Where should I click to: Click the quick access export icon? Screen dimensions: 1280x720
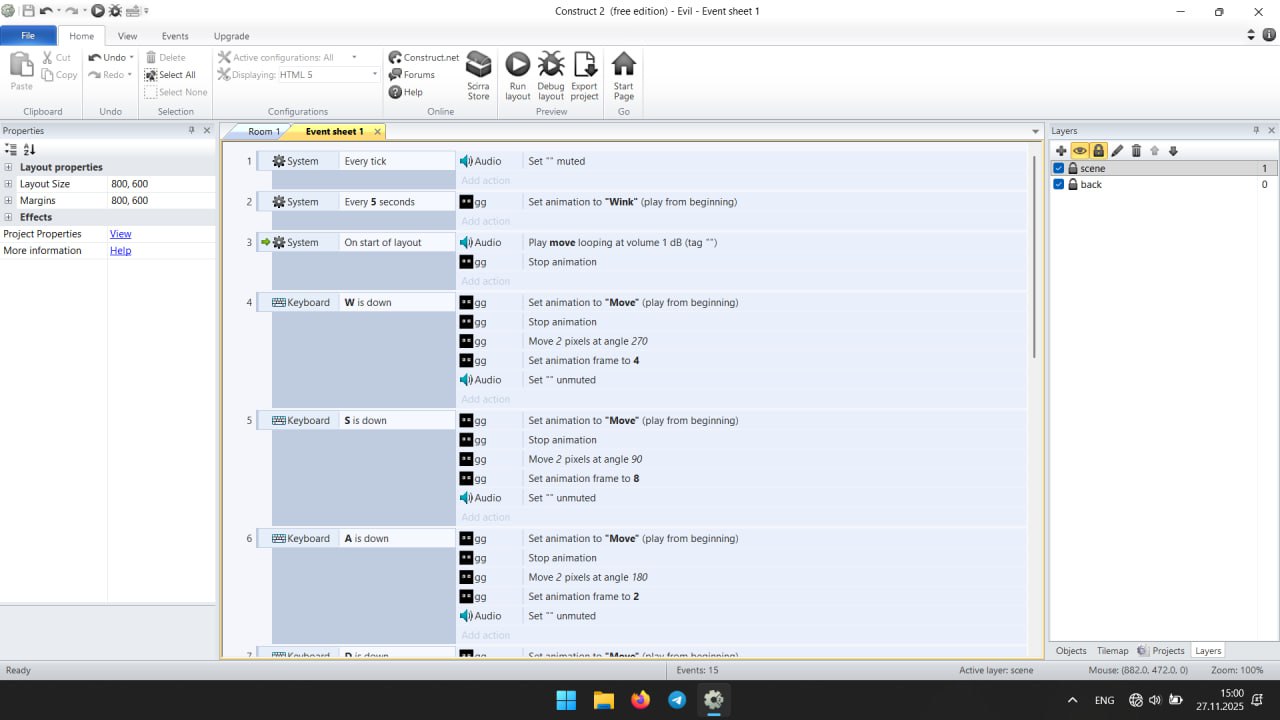[x=132, y=11]
